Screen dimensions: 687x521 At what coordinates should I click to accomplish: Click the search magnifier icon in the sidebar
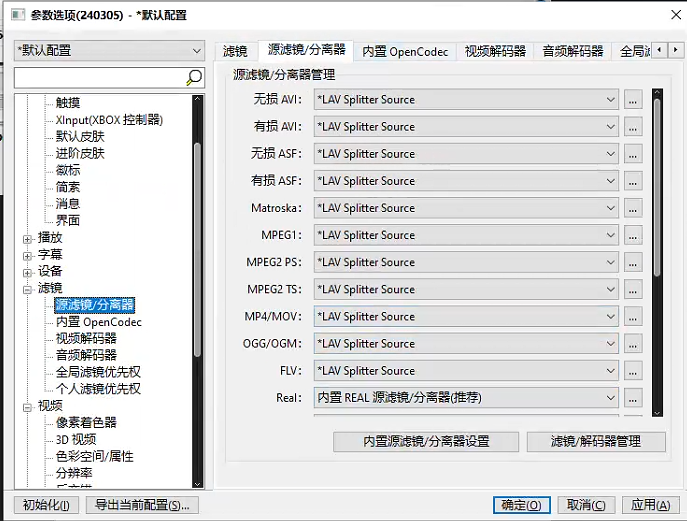[194, 78]
